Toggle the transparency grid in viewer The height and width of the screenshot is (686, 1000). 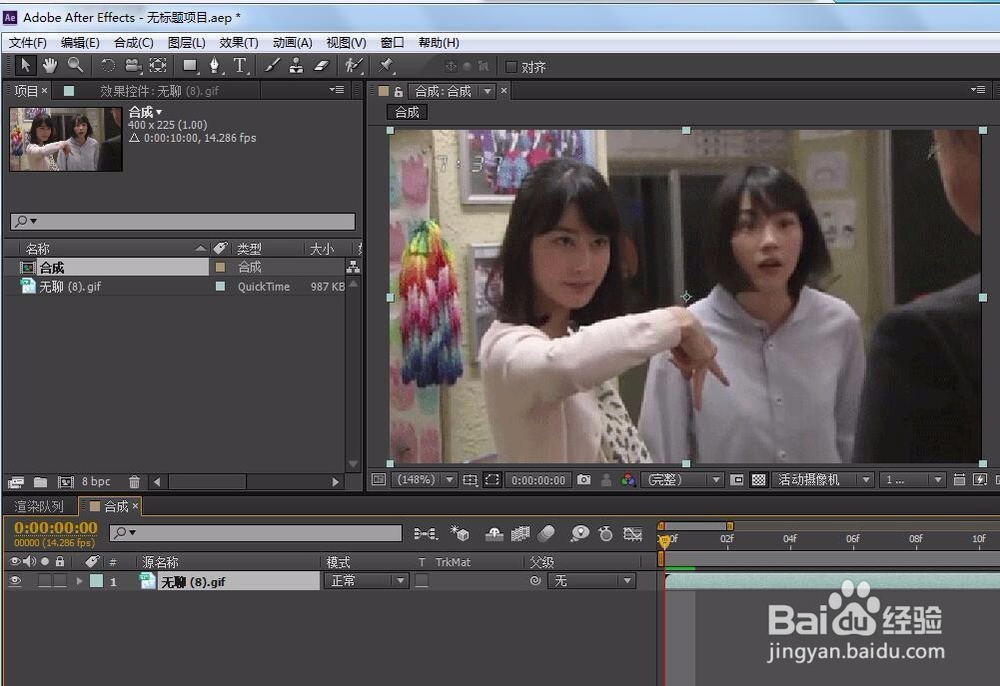pyautogui.click(x=758, y=479)
